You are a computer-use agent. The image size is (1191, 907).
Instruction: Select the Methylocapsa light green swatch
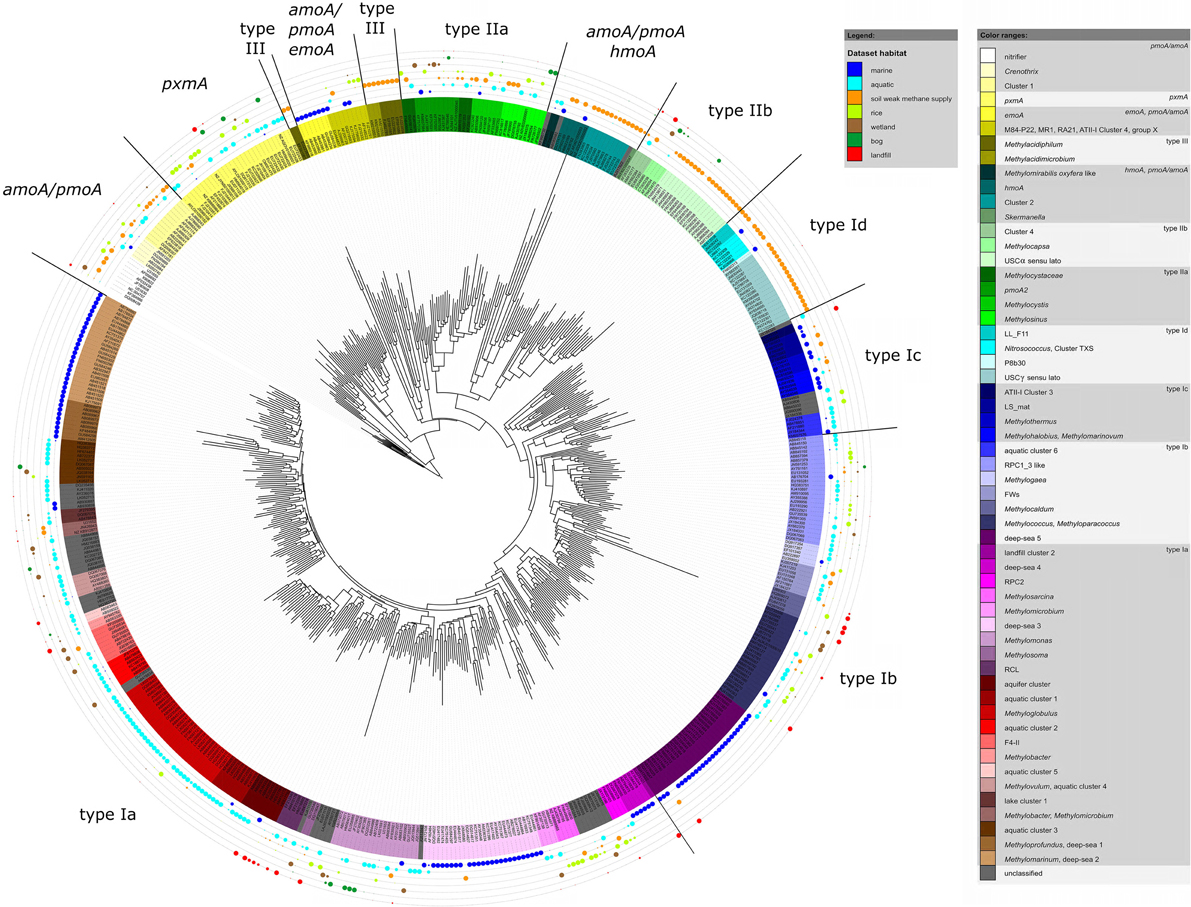point(987,246)
